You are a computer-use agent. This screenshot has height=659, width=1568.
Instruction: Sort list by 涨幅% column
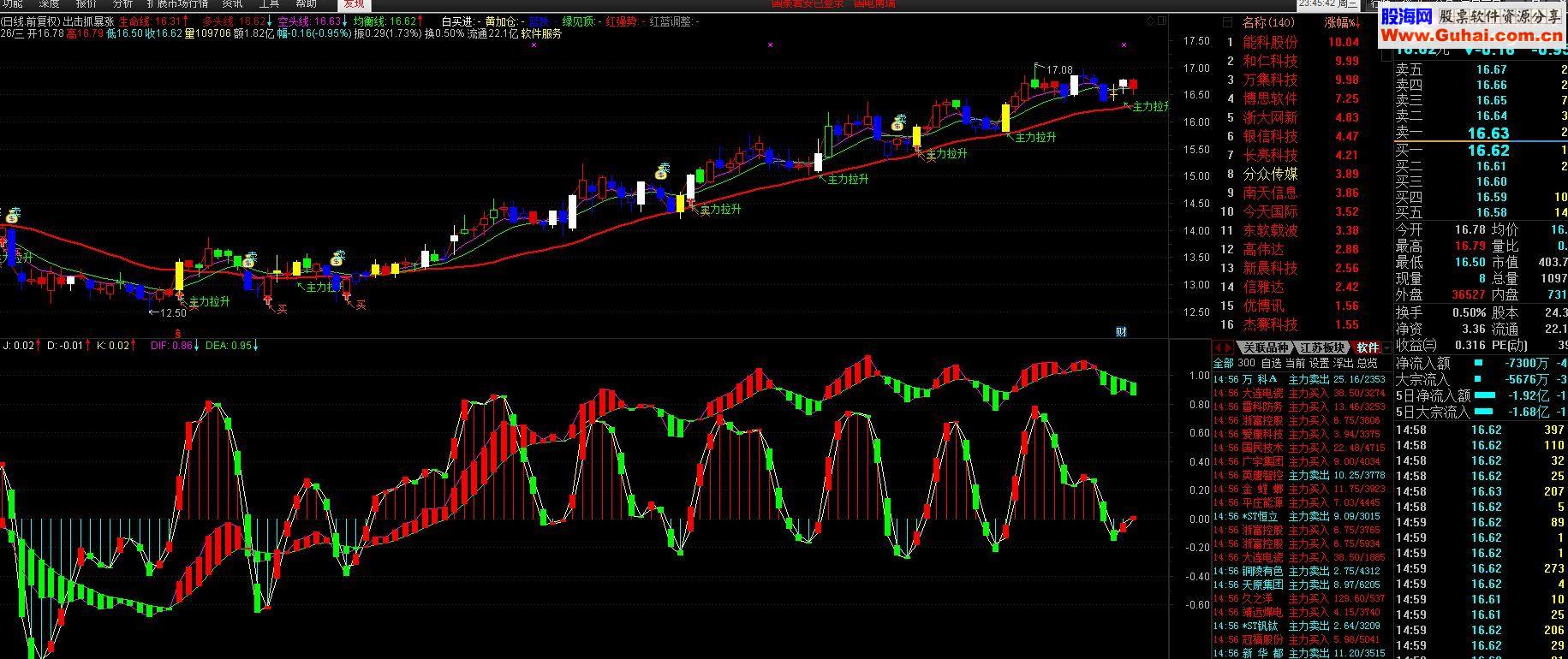pyautogui.click(x=1341, y=22)
